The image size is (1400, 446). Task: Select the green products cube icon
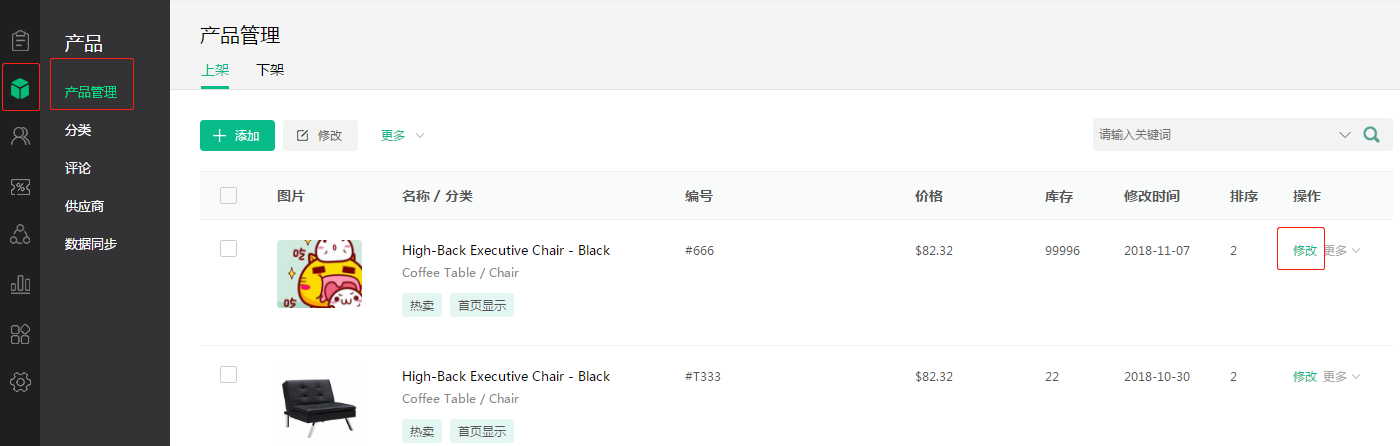pyautogui.click(x=20, y=89)
